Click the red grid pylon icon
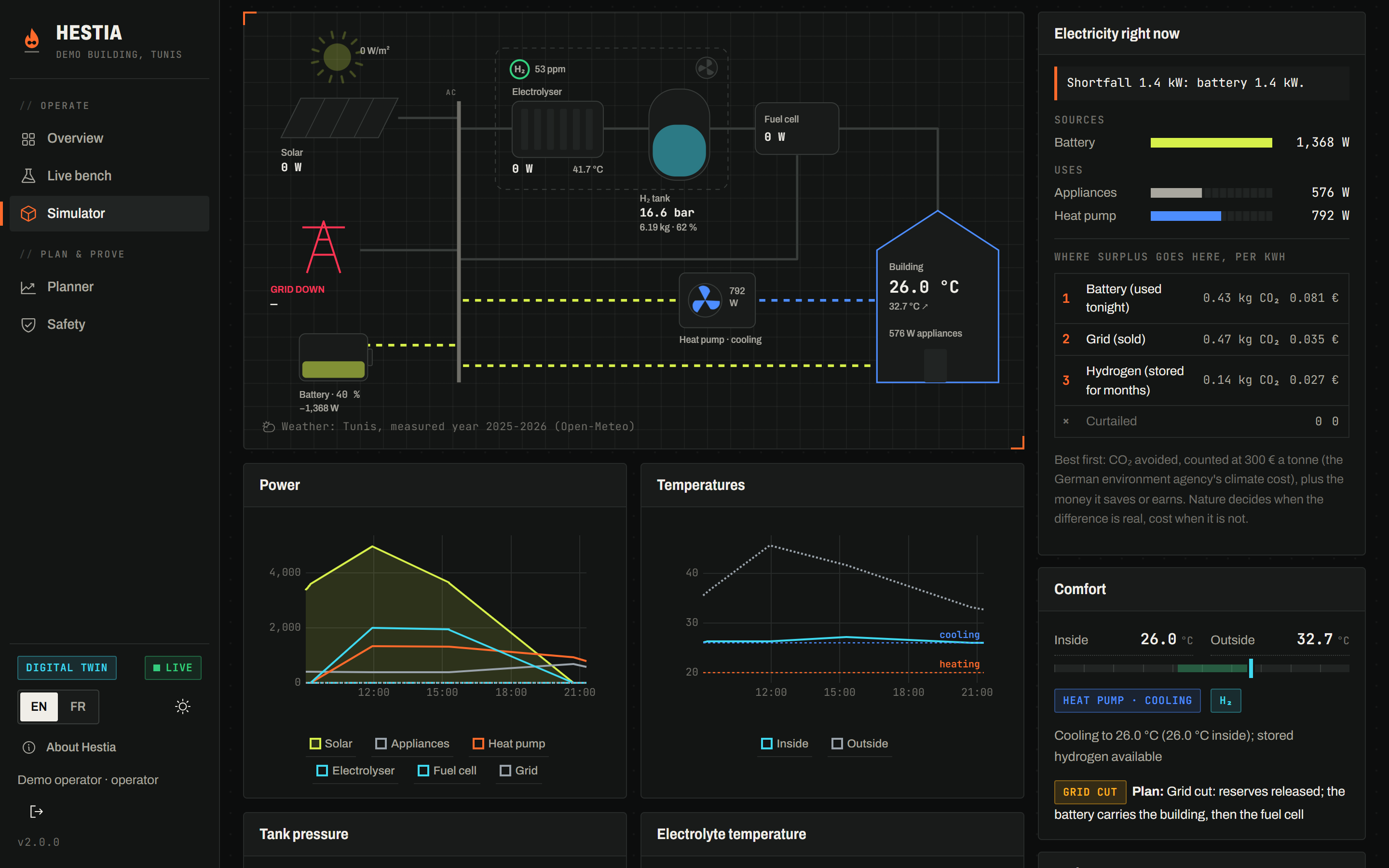Image resolution: width=1389 pixels, height=868 pixels. pyautogui.click(x=324, y=247)
